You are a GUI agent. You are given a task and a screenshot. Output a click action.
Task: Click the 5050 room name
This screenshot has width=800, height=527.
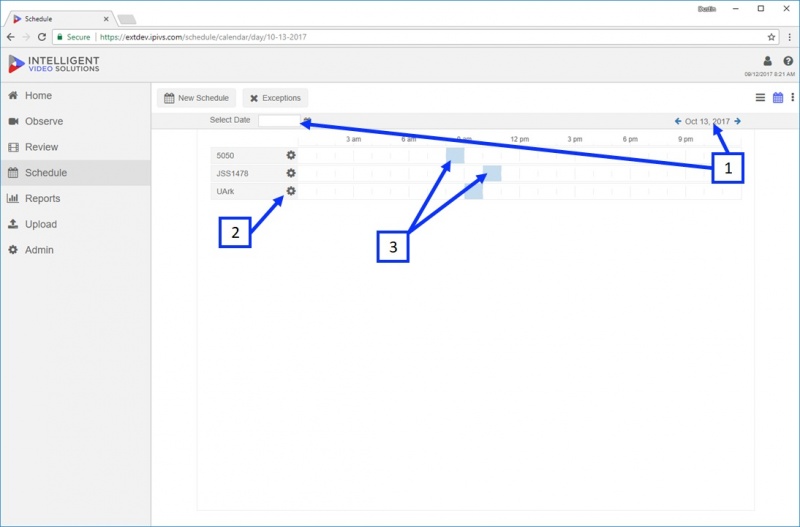pyautogui.click(x=225, y=156)
